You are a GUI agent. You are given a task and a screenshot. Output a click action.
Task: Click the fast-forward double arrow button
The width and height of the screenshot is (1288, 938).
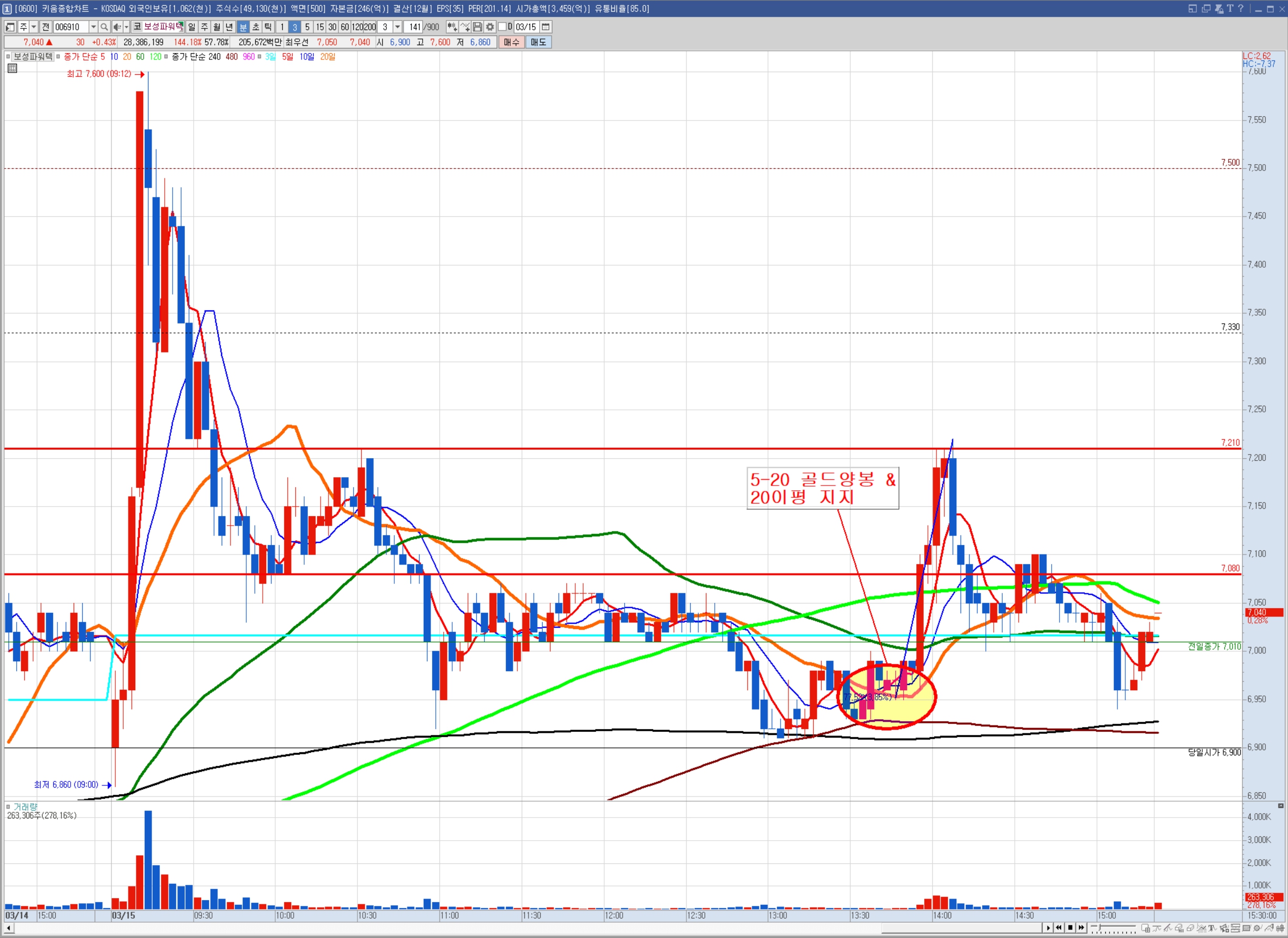coord(1081,928)
